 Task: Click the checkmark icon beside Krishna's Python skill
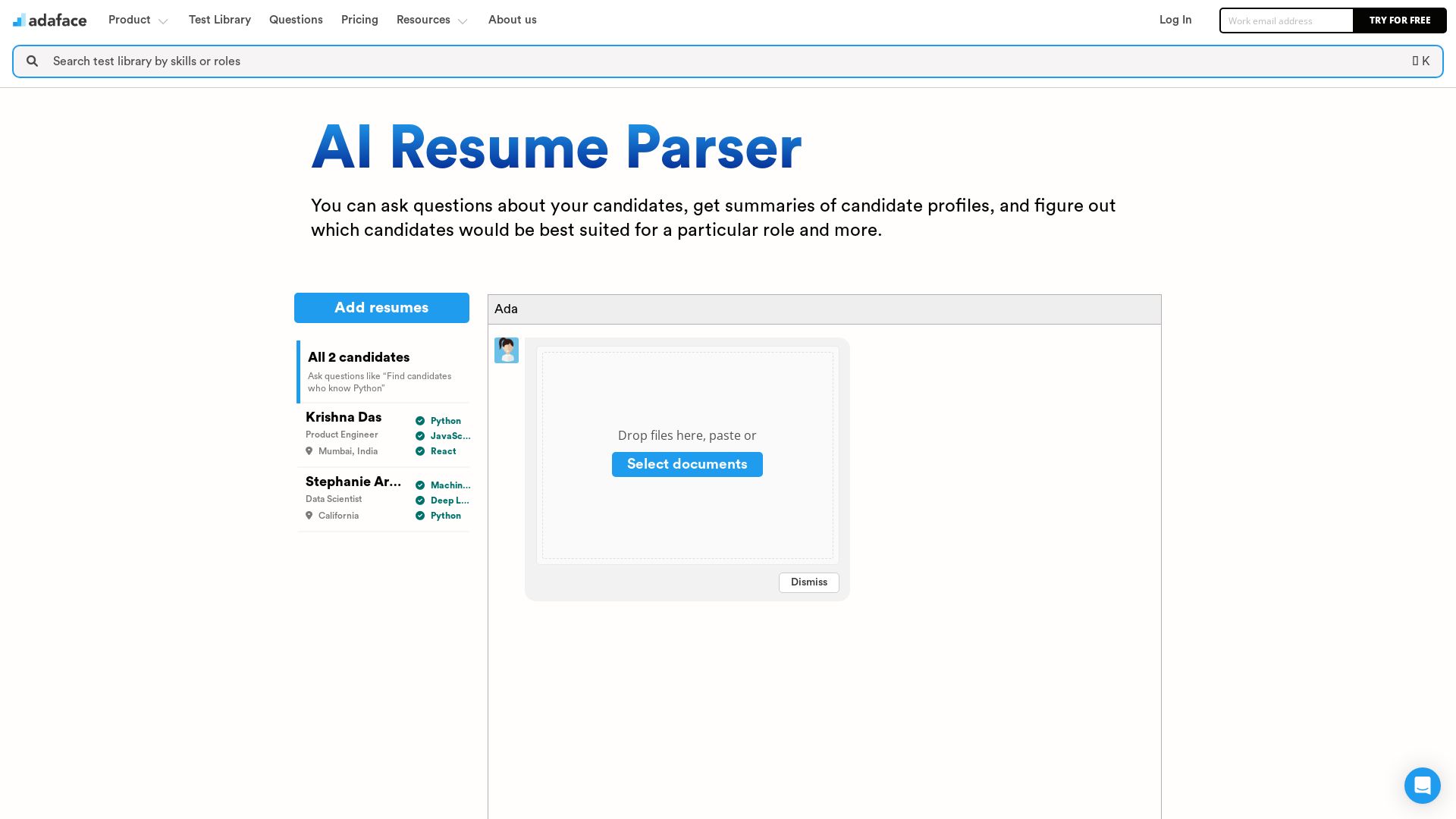point(421,421)
